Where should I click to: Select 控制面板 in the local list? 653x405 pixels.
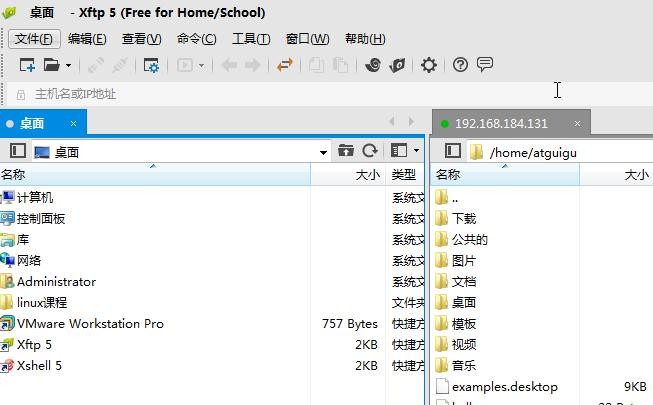point(41,218)
